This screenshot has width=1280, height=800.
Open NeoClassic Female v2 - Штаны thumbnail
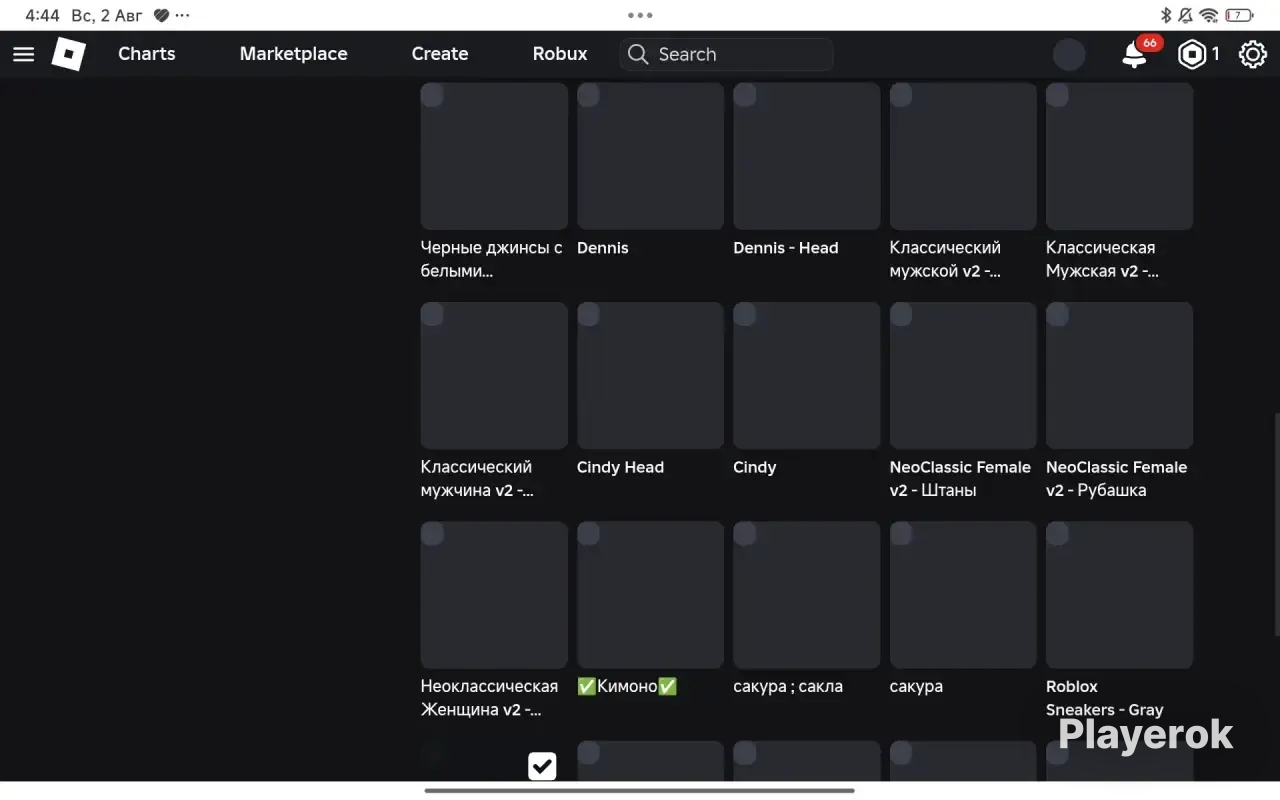[x=963, y=376]
